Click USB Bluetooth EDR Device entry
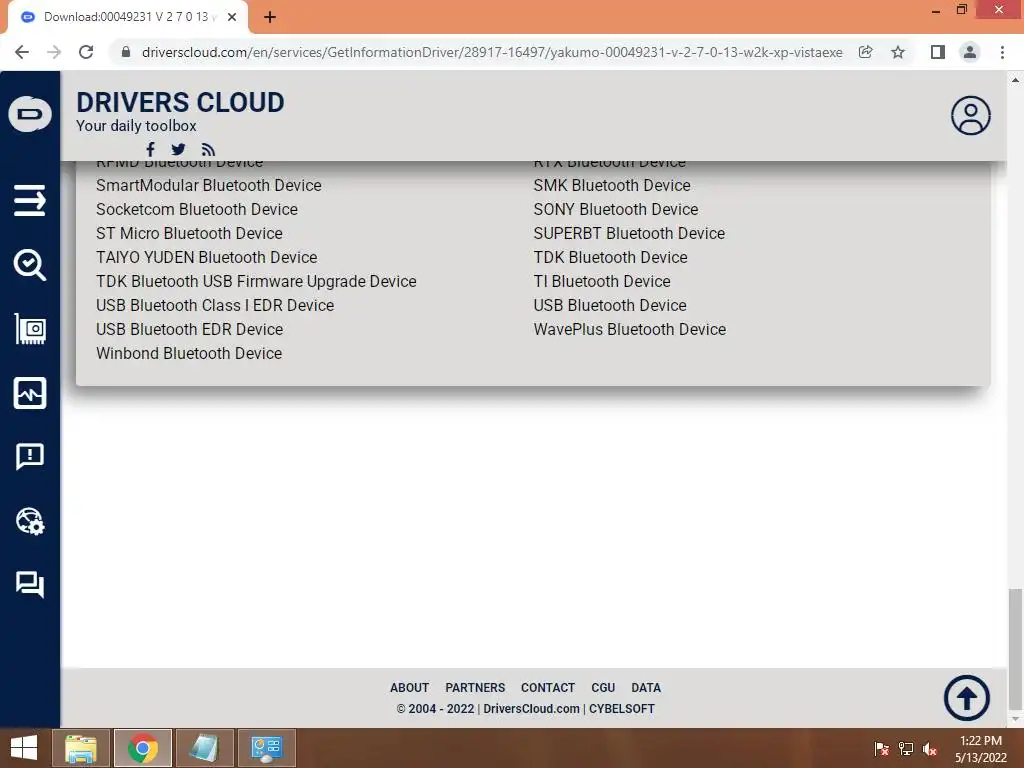Viewport: 1024px width, 768px height. [189, 330]
